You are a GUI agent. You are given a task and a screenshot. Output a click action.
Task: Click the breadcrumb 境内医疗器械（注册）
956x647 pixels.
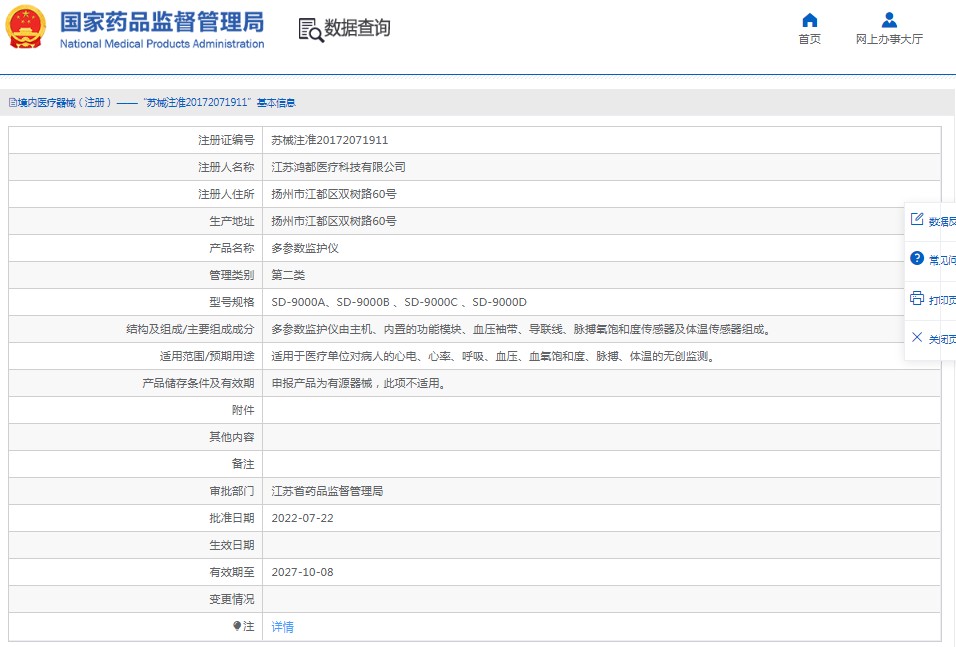tap(65, 102)
